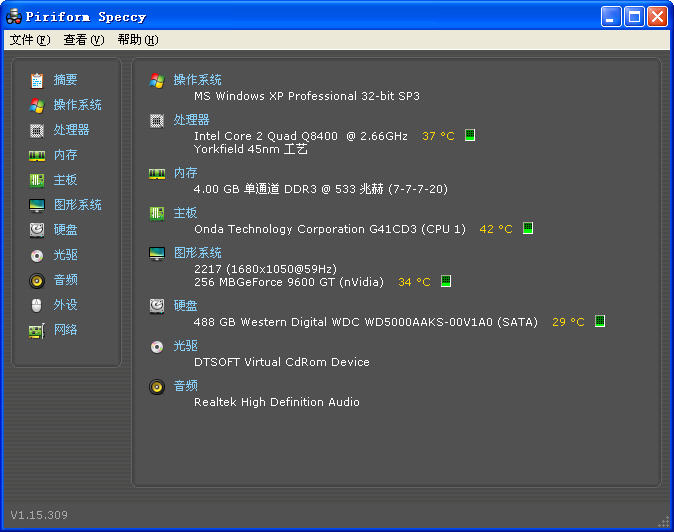Select the 主板 motherboard icon in sidebar
Image resolution: width=674 pixels, height=532 pixels.
pos(37,180)
